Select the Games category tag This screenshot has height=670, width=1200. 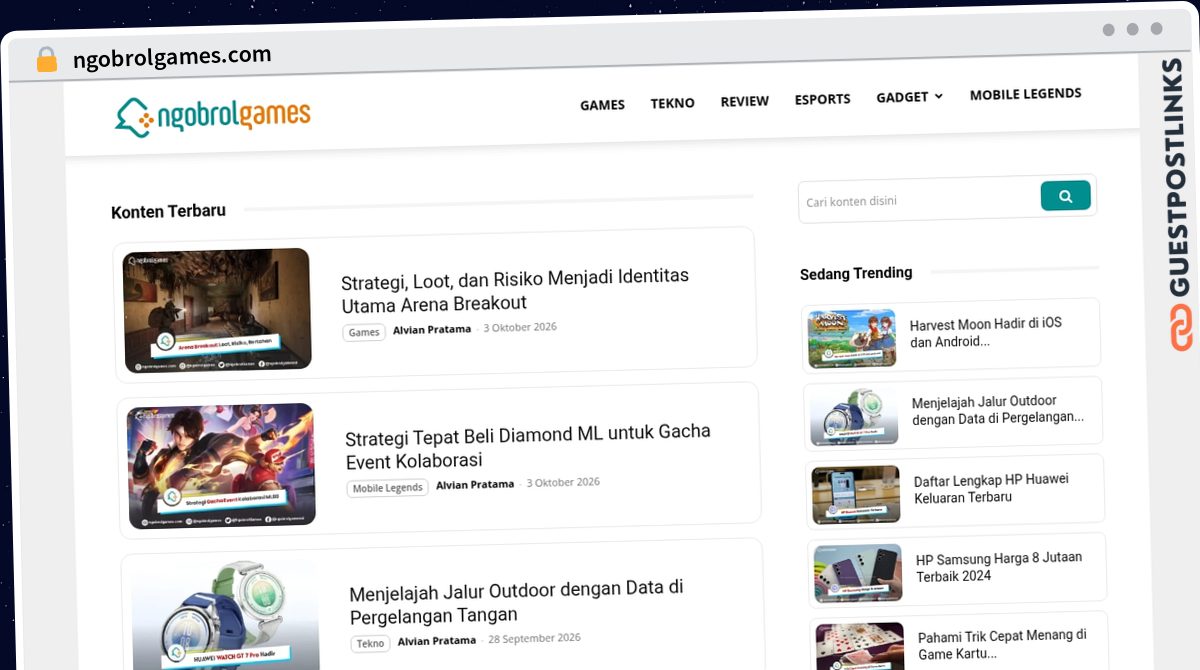coord(364,332)
